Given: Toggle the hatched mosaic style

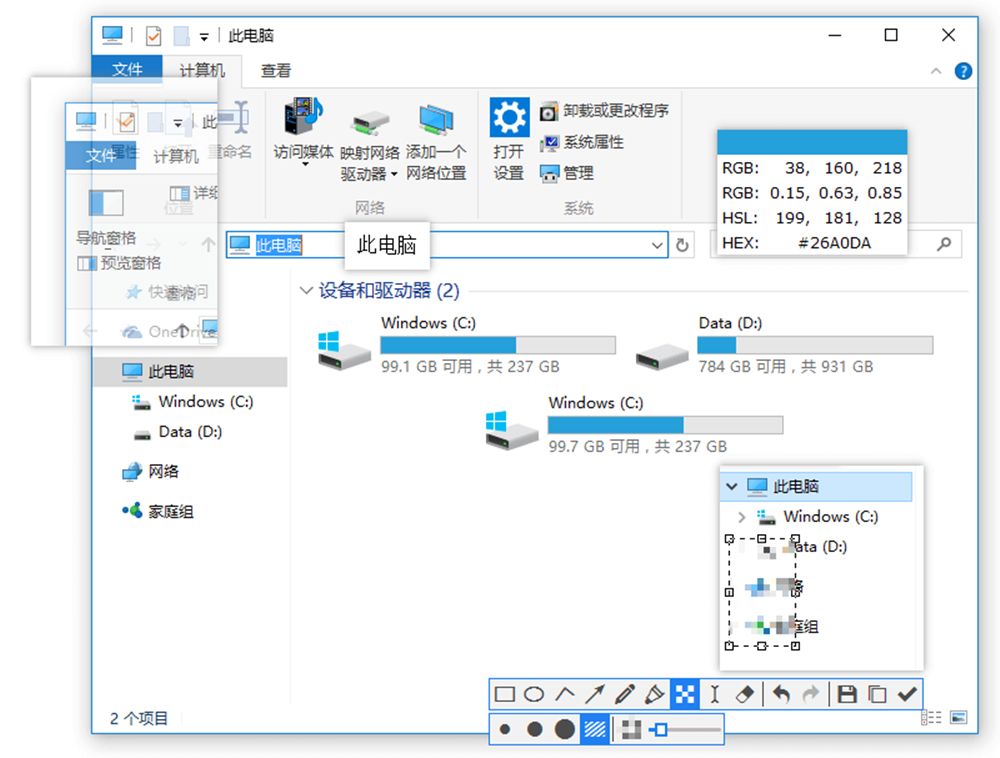Looking at the screenshot, I should (593, 730).
